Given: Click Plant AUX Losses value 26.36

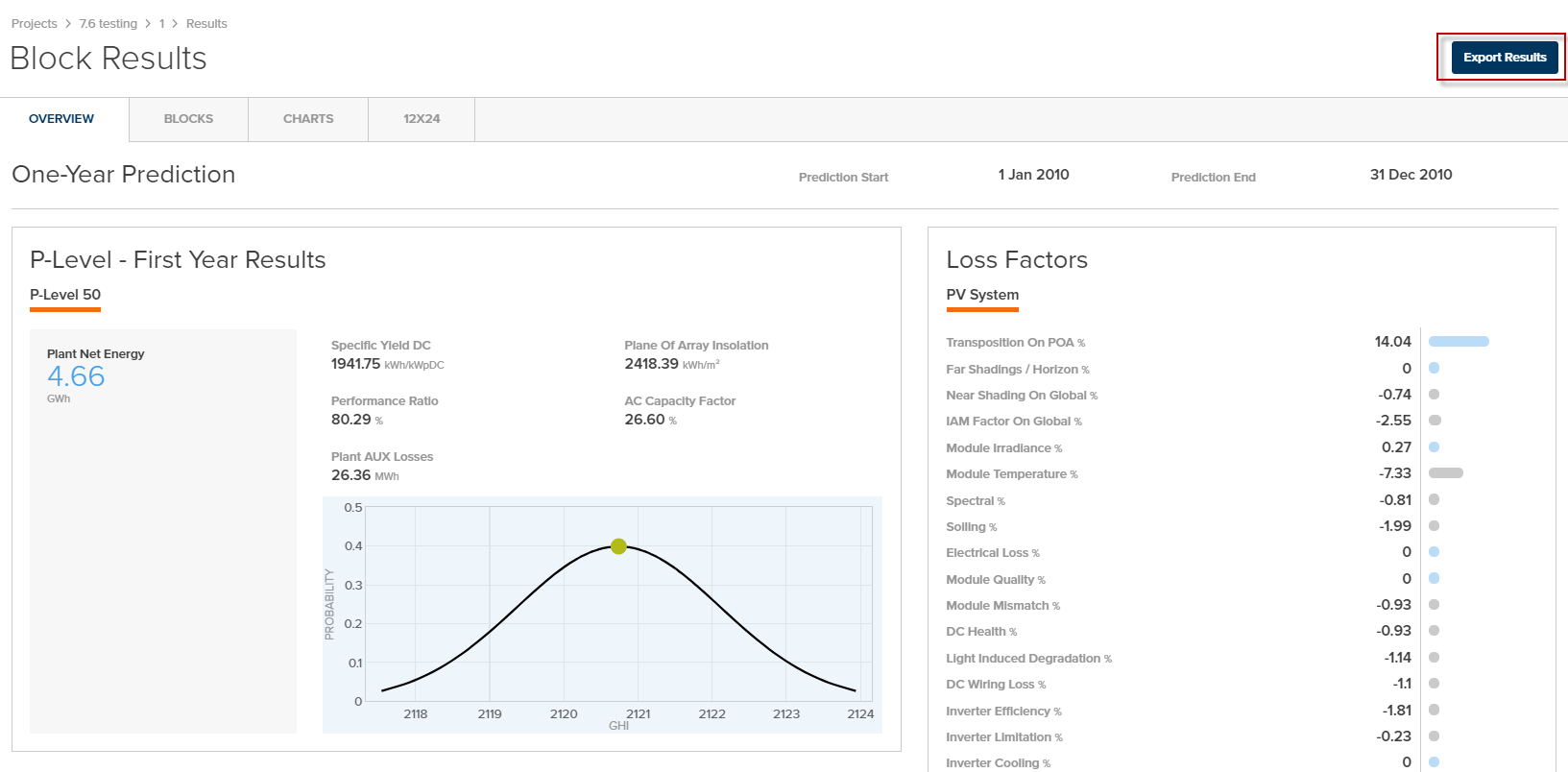Looking at the screenshot, I should click(350, 475).
